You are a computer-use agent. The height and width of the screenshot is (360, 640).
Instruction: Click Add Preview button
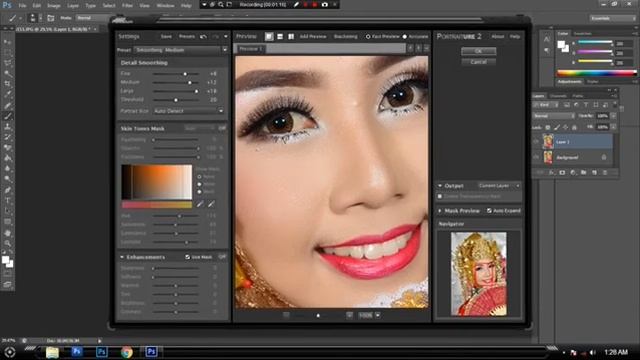313,37
